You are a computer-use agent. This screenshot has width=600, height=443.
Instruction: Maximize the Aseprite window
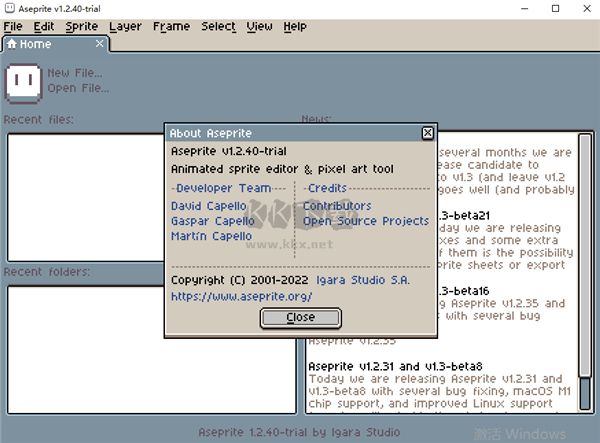556,8
